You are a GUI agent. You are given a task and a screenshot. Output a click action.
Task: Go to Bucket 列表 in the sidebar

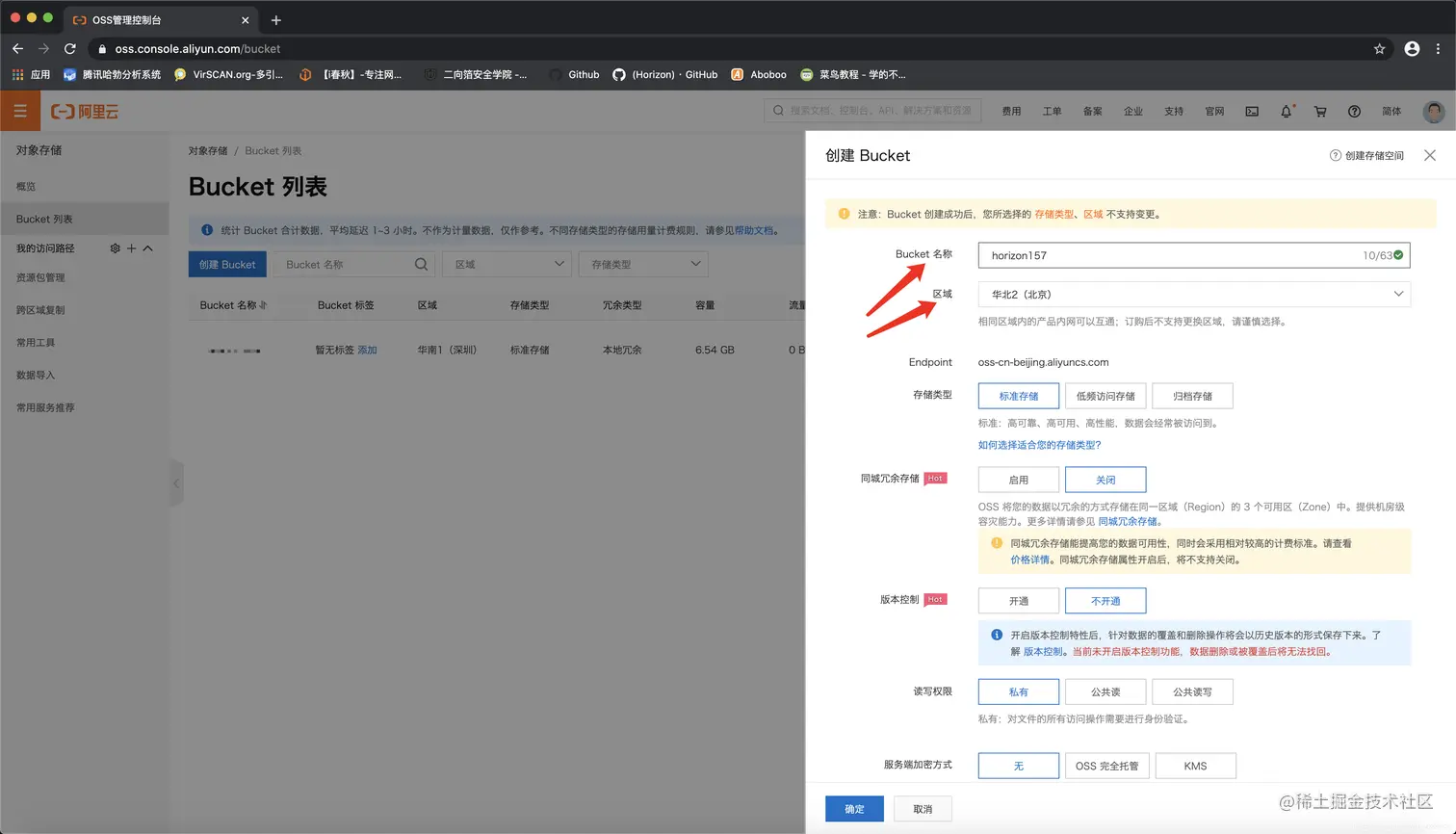[x=85, y=219]
